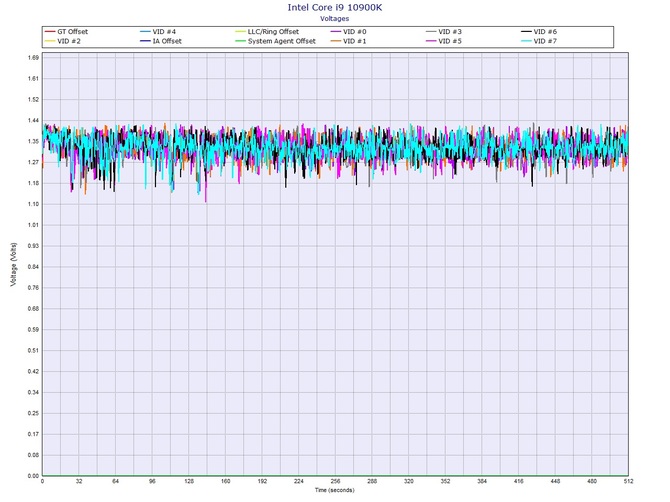The height and width of the screenshot is (502, 670).
Task: Click the 256 x-axis tick label
Action: coord(335,481)
